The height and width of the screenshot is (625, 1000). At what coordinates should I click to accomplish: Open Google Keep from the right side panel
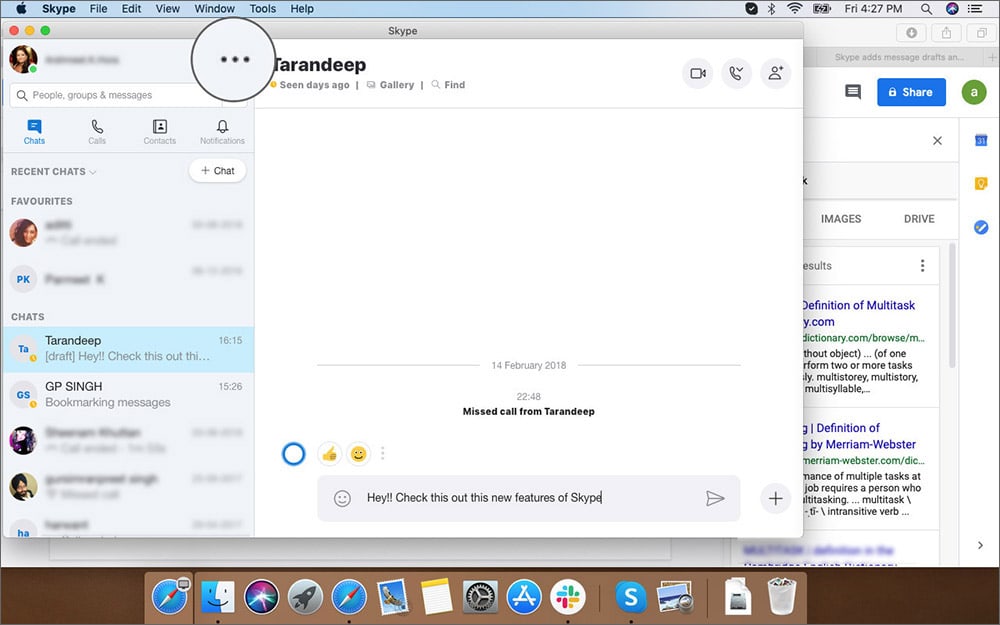coord(980,183)
